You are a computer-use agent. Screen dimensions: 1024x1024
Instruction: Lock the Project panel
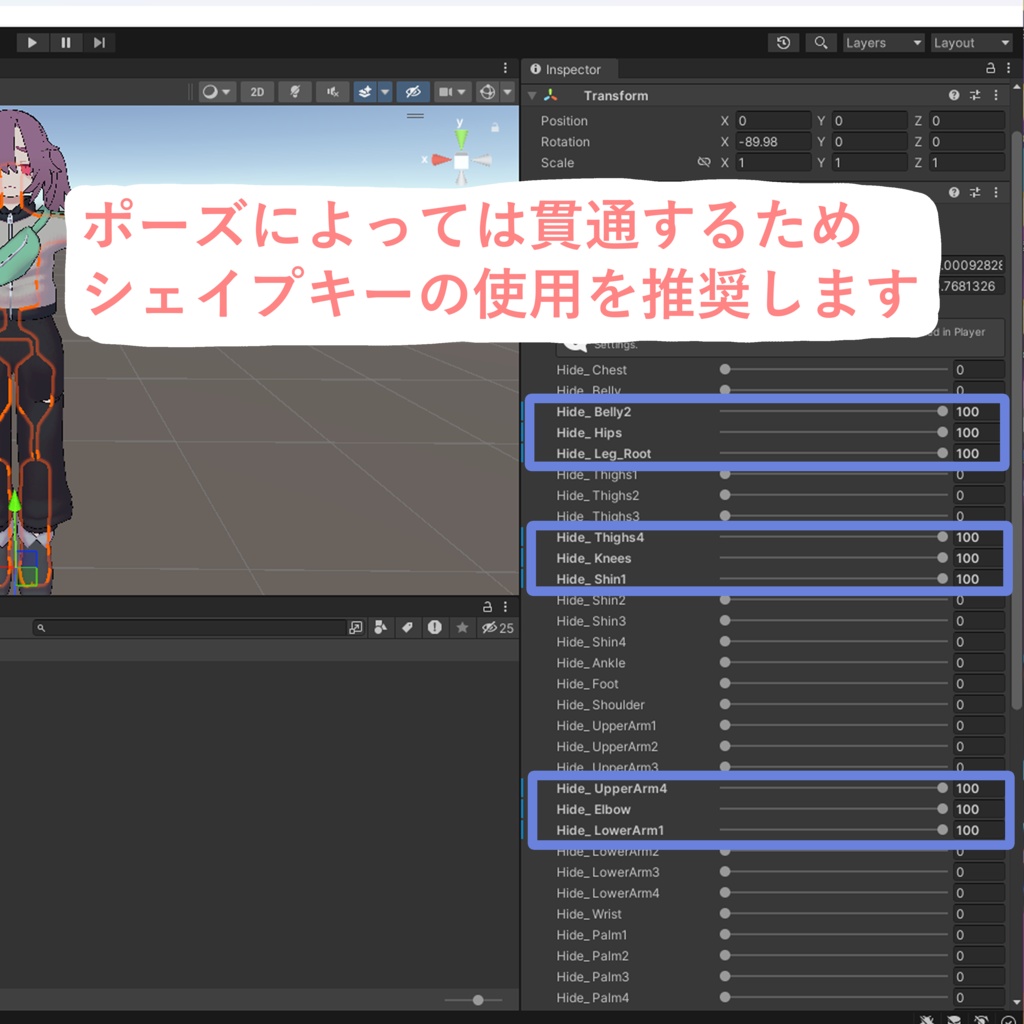(487, 607)
